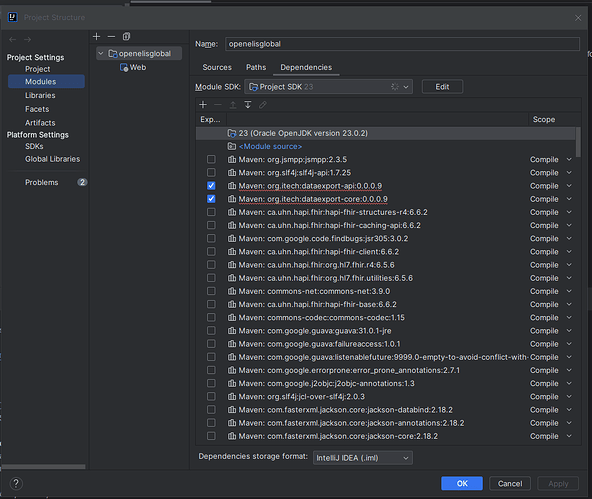Click the add module plus icon
The image size is (592, 499).
(97, 37)
